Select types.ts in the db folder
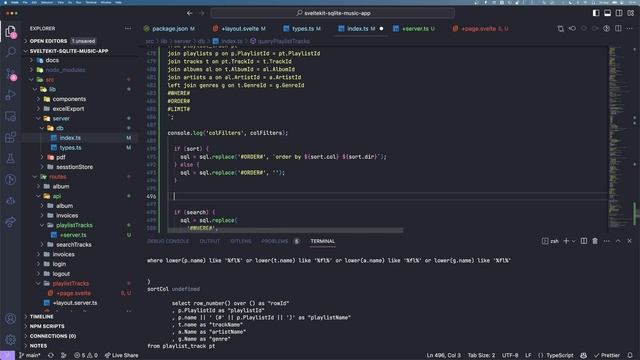The height and width of the screenshot is (360, 640). pyautogui.click(x=70, y=148)
